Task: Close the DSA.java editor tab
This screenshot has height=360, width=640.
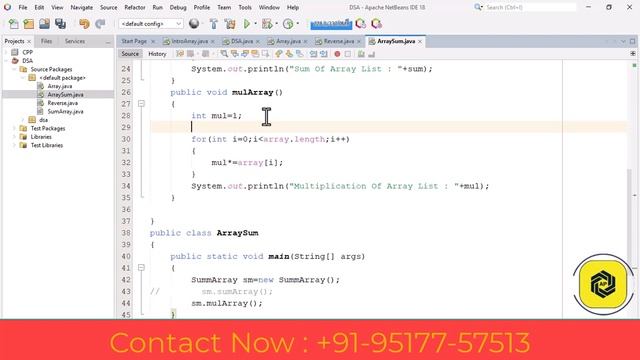Action: (258, 42)
